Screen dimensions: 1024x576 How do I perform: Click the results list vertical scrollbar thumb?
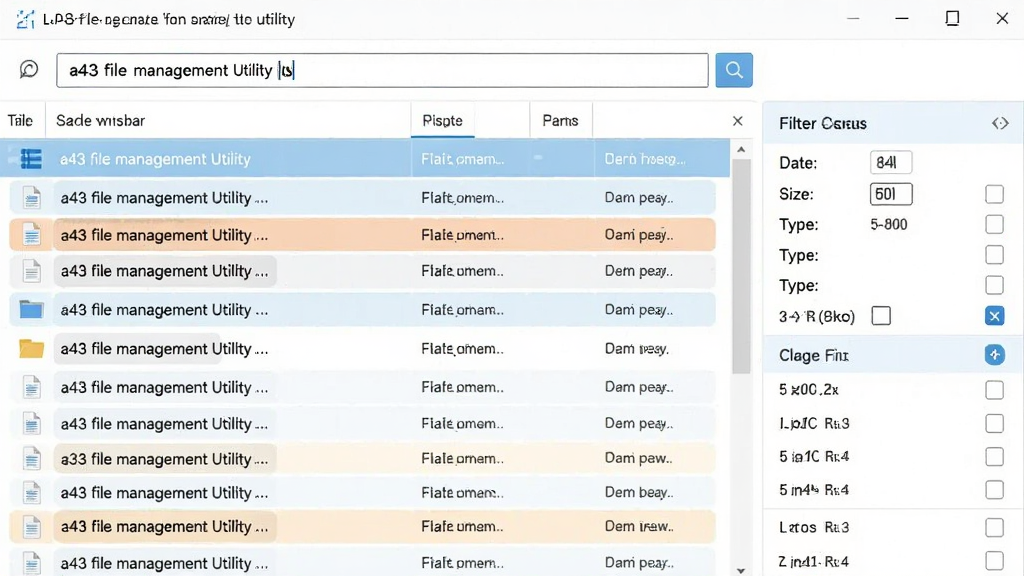[x=741, y=266]
